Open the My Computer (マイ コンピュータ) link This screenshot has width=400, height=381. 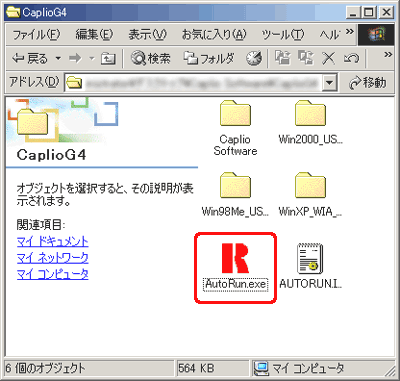point(52,274)
